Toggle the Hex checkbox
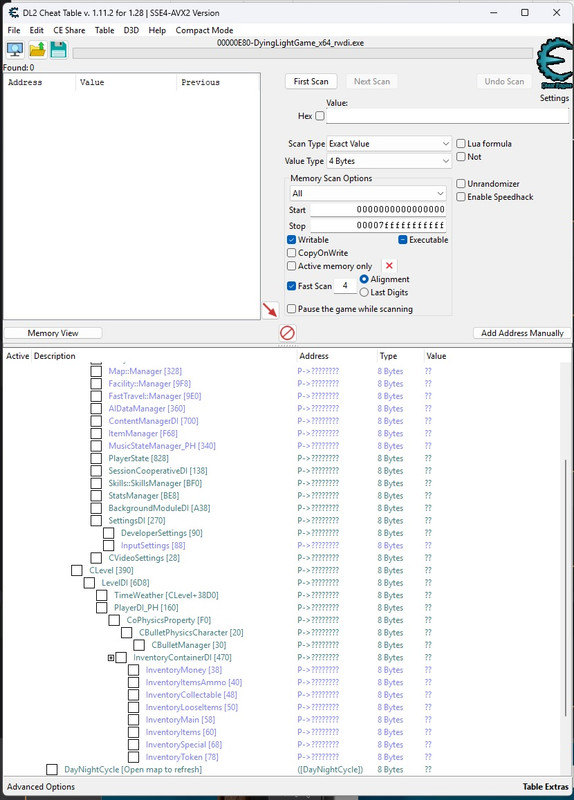The height and width of the screenshot is (800, 574). [x=319, y=116]
